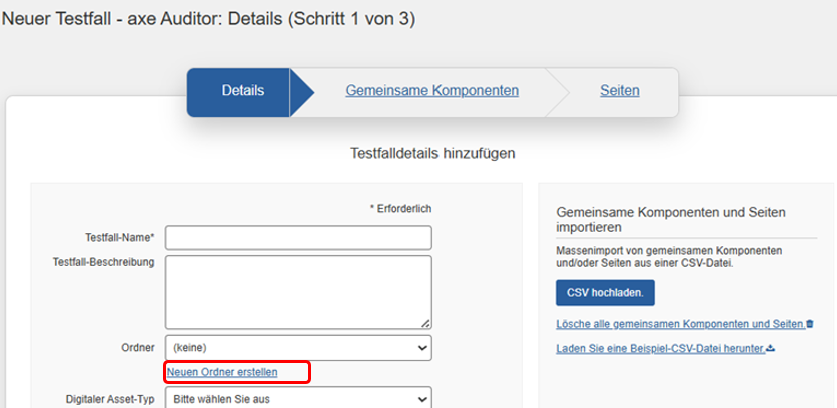The height and width of the screenshot is (408, 837).
Task: Click the Testfalldetails hinzufügen heading
Action: (433, 153)
